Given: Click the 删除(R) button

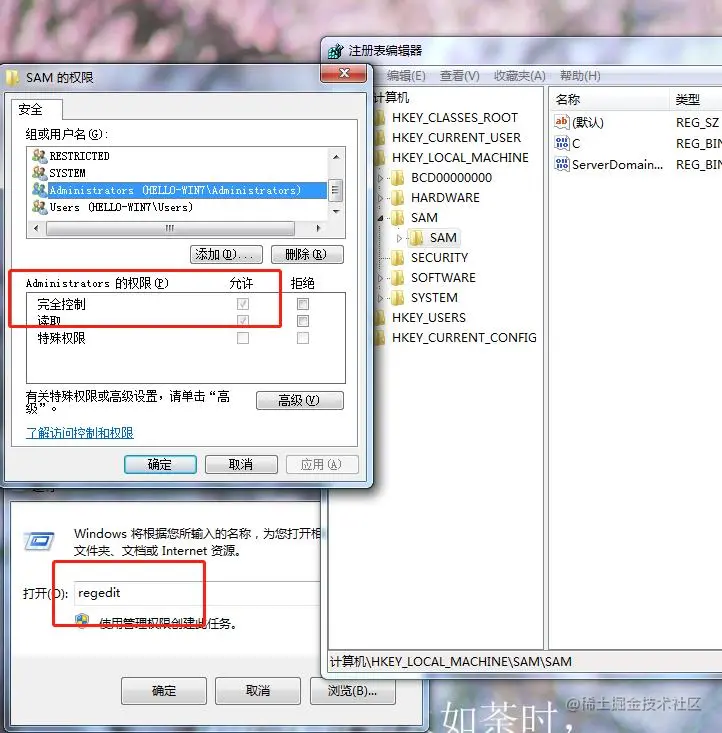Looking at the screenshot, I should (307, 255).
